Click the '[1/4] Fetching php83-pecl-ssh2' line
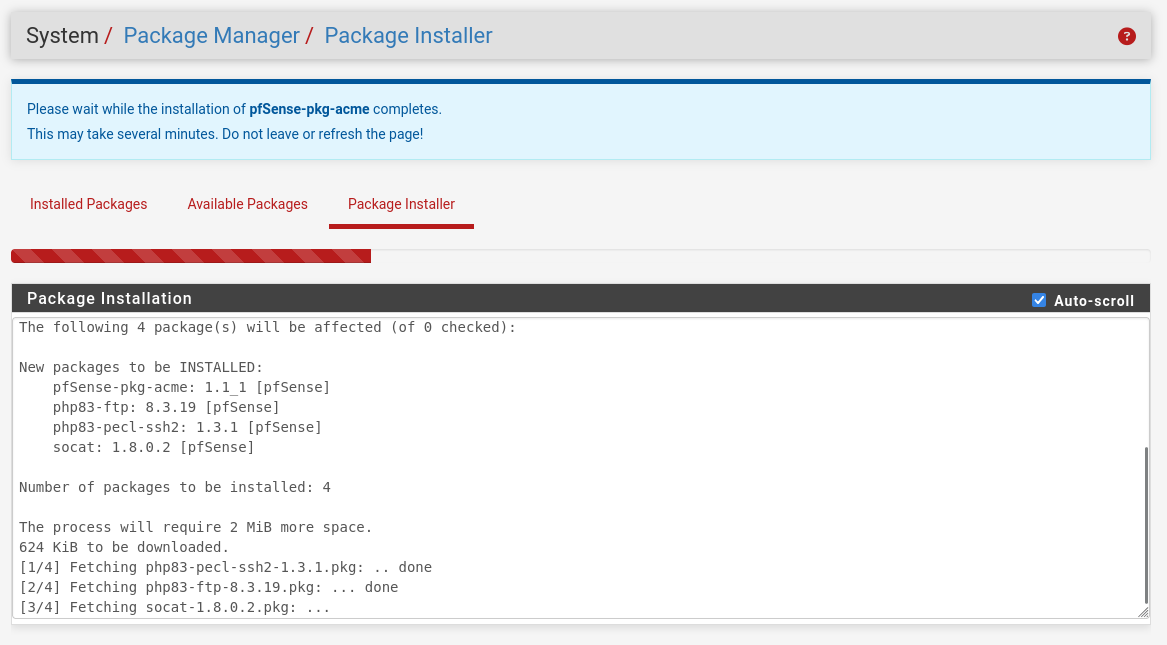The height and width of the screenshot is (645, 1167). pos(226,568)
